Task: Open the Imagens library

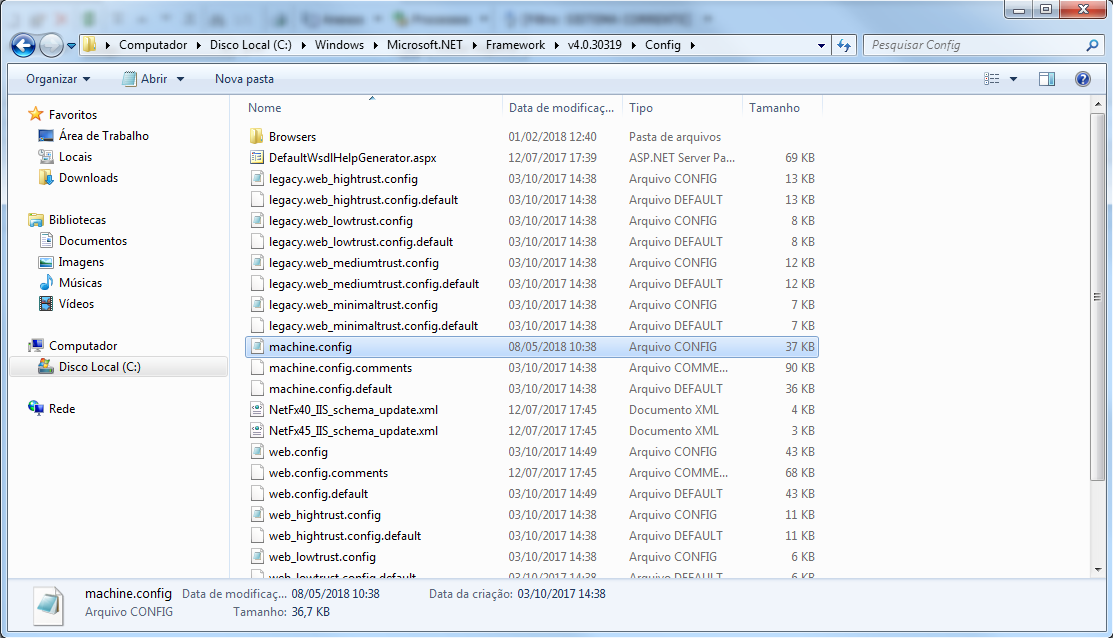Action: (81, 262)
